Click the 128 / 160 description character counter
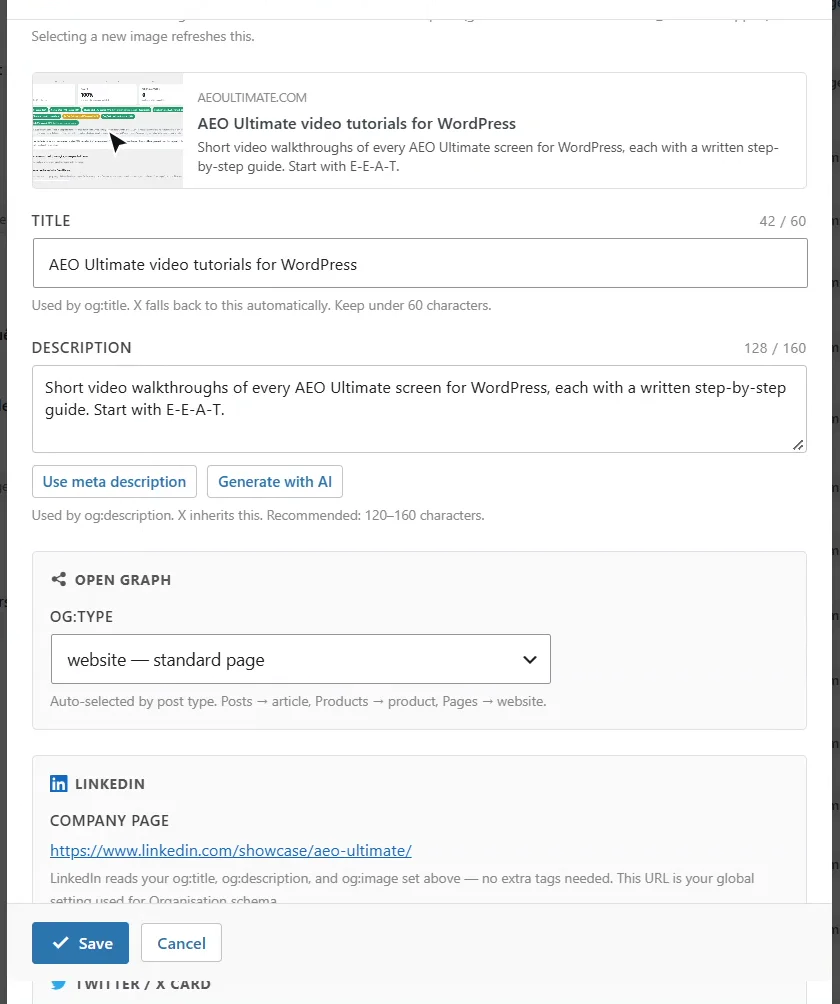 [775, 348]
